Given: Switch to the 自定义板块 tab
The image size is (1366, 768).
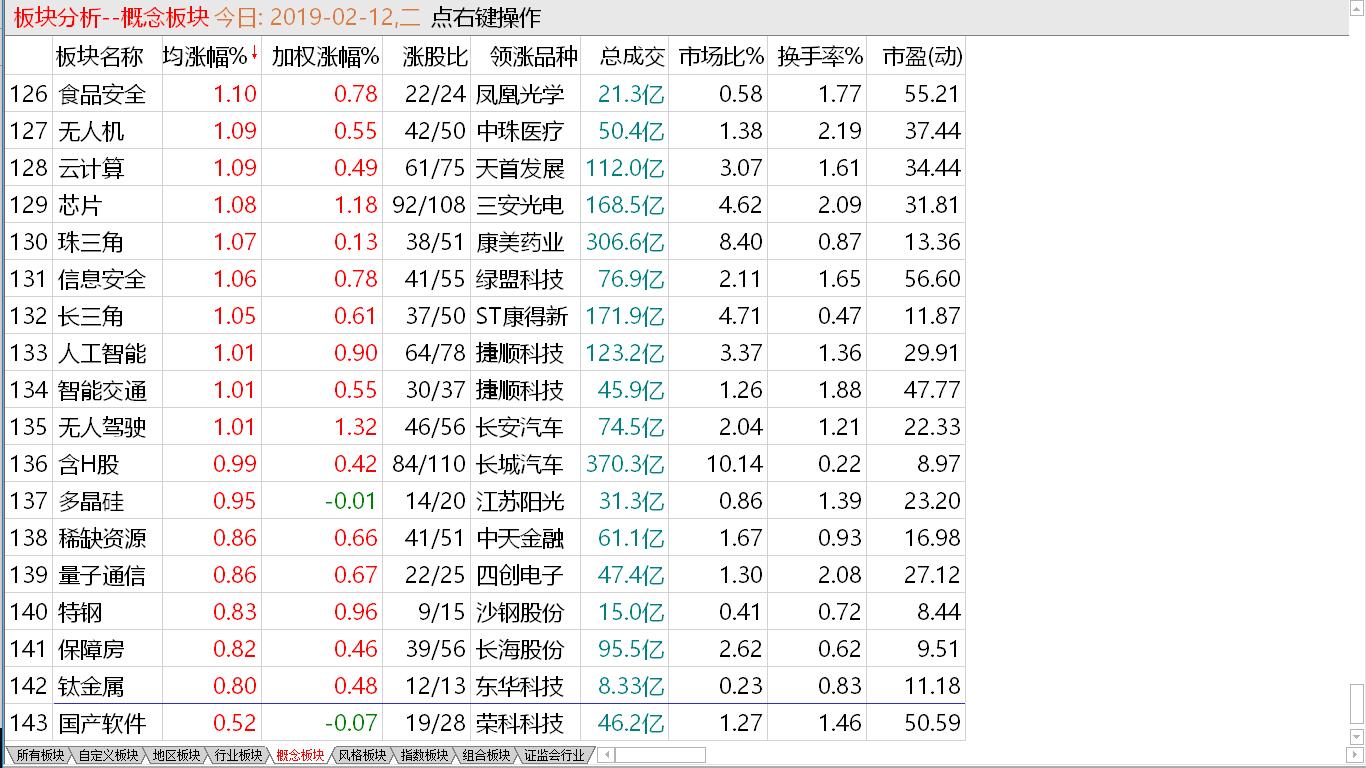Looking at the screenshot, I should tap(108, 756).
